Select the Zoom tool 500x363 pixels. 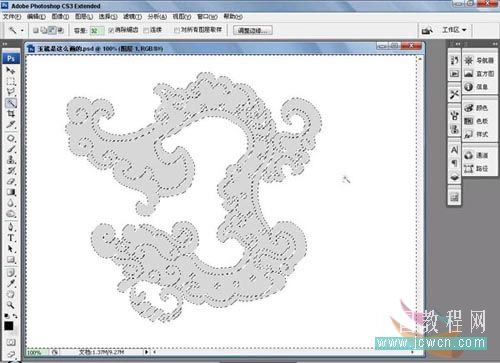(x=11, y=305)
